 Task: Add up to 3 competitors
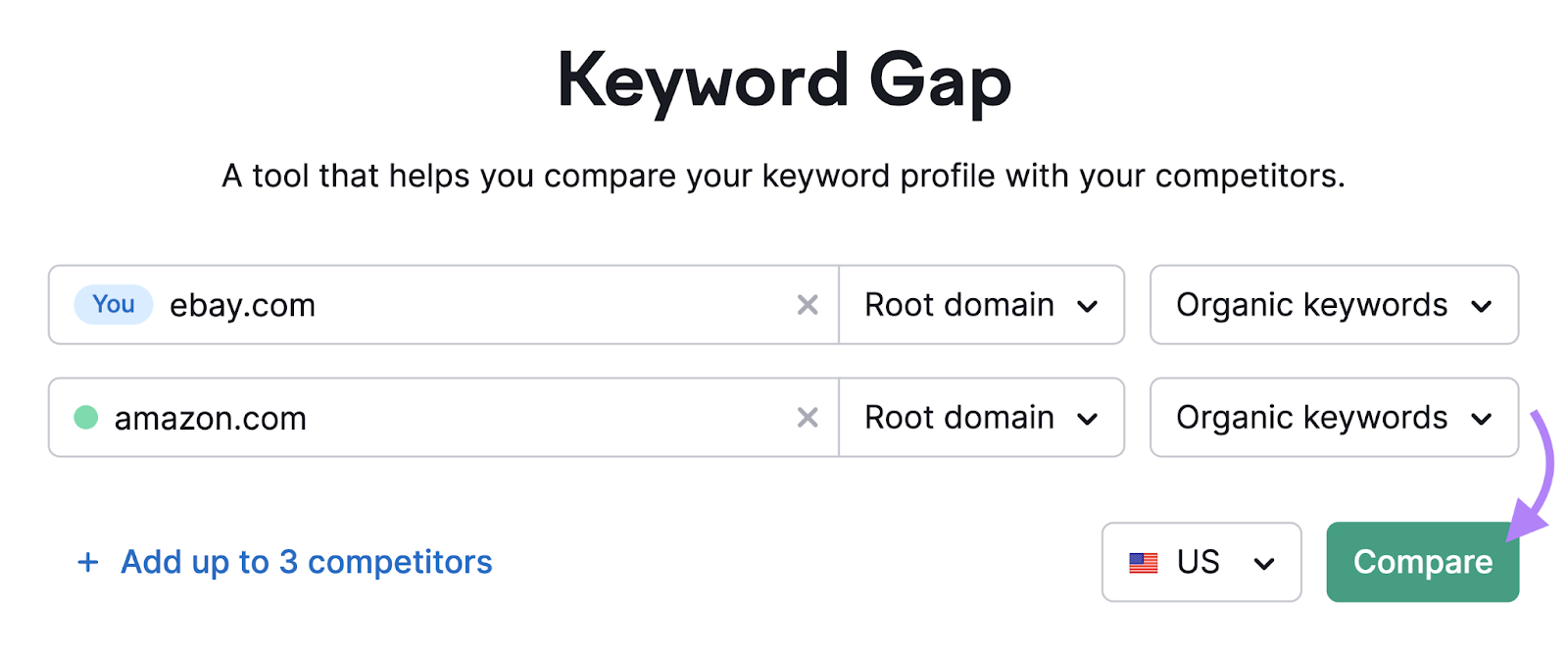[304, 562]
